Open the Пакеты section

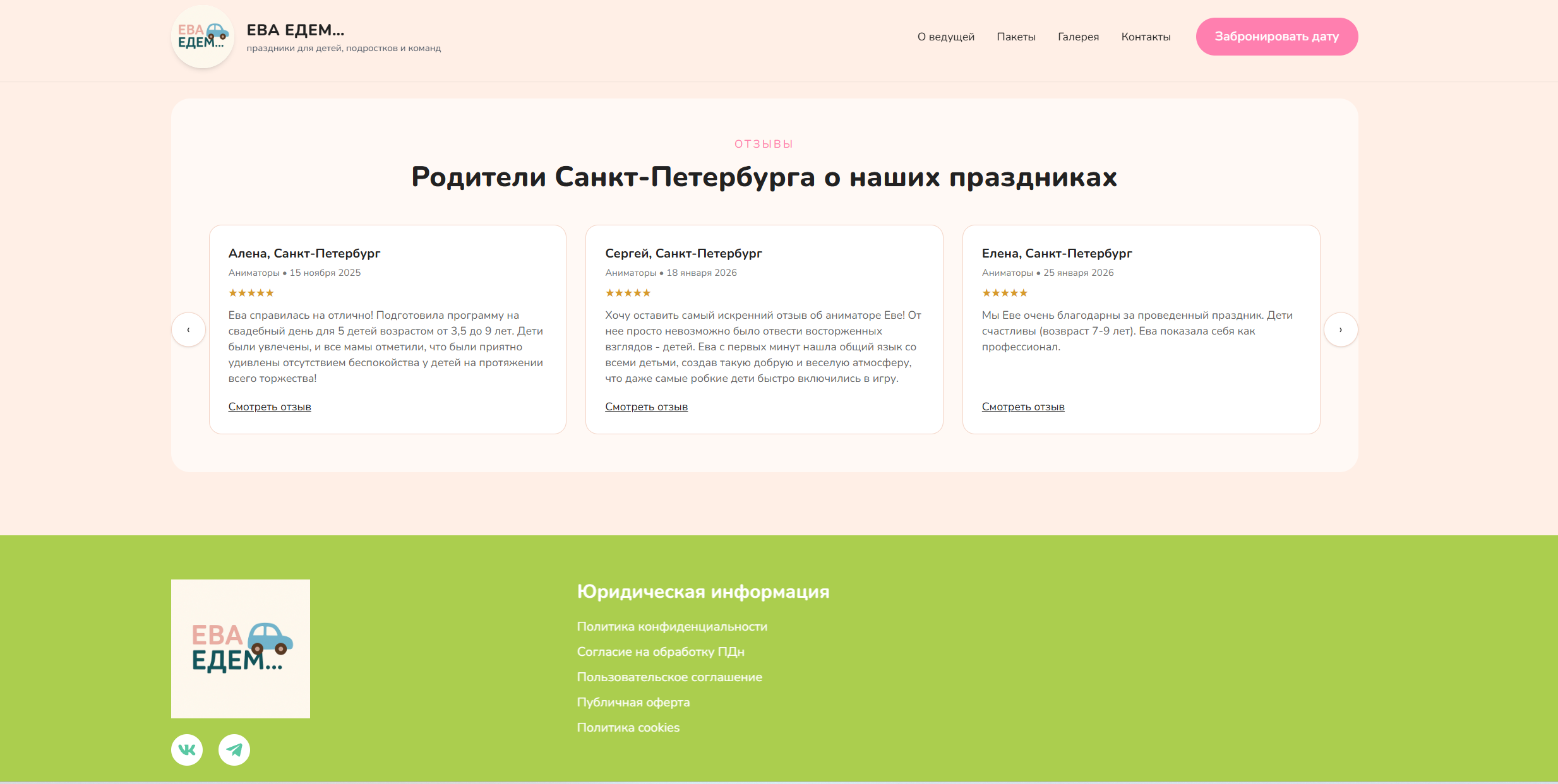point(1016,36)
